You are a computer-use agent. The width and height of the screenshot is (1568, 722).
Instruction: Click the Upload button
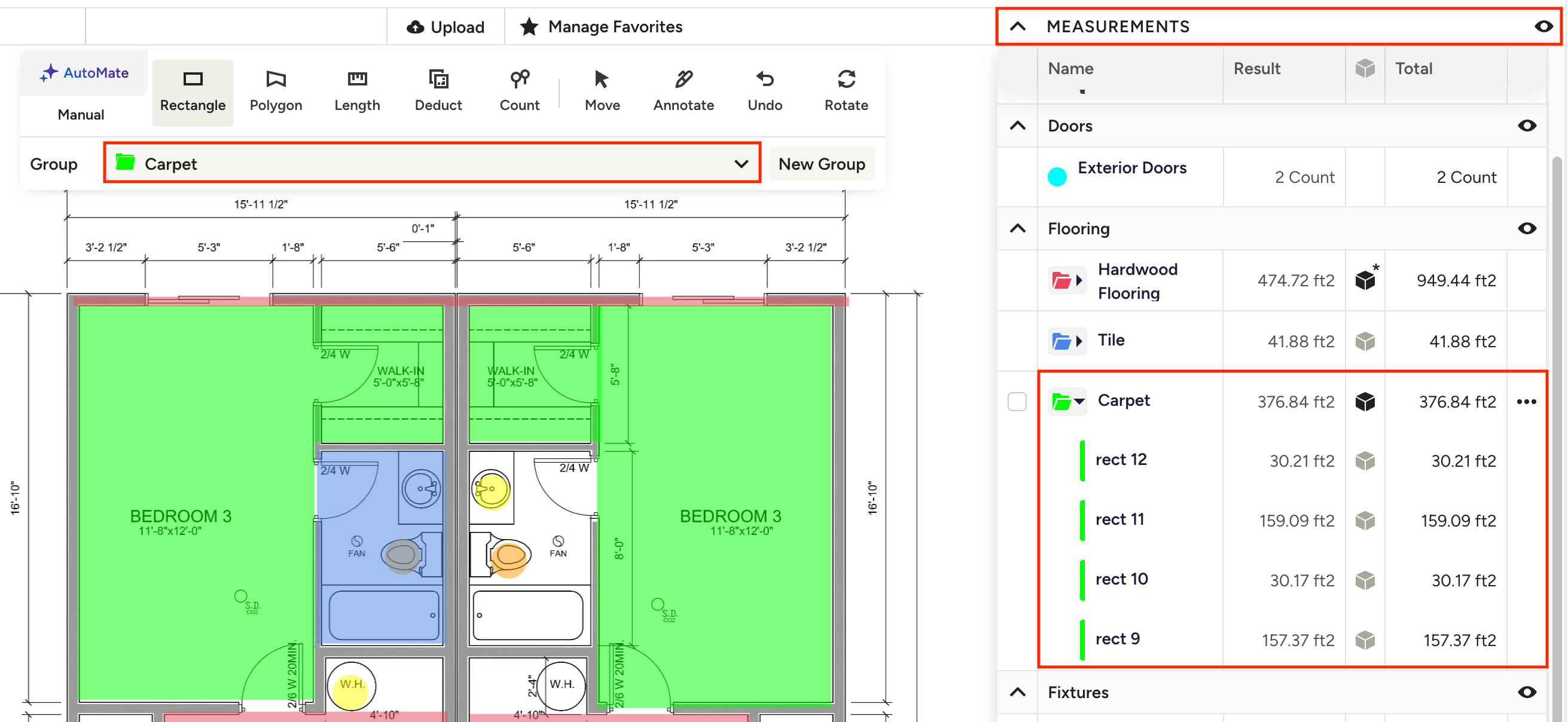tap(446, 27)
